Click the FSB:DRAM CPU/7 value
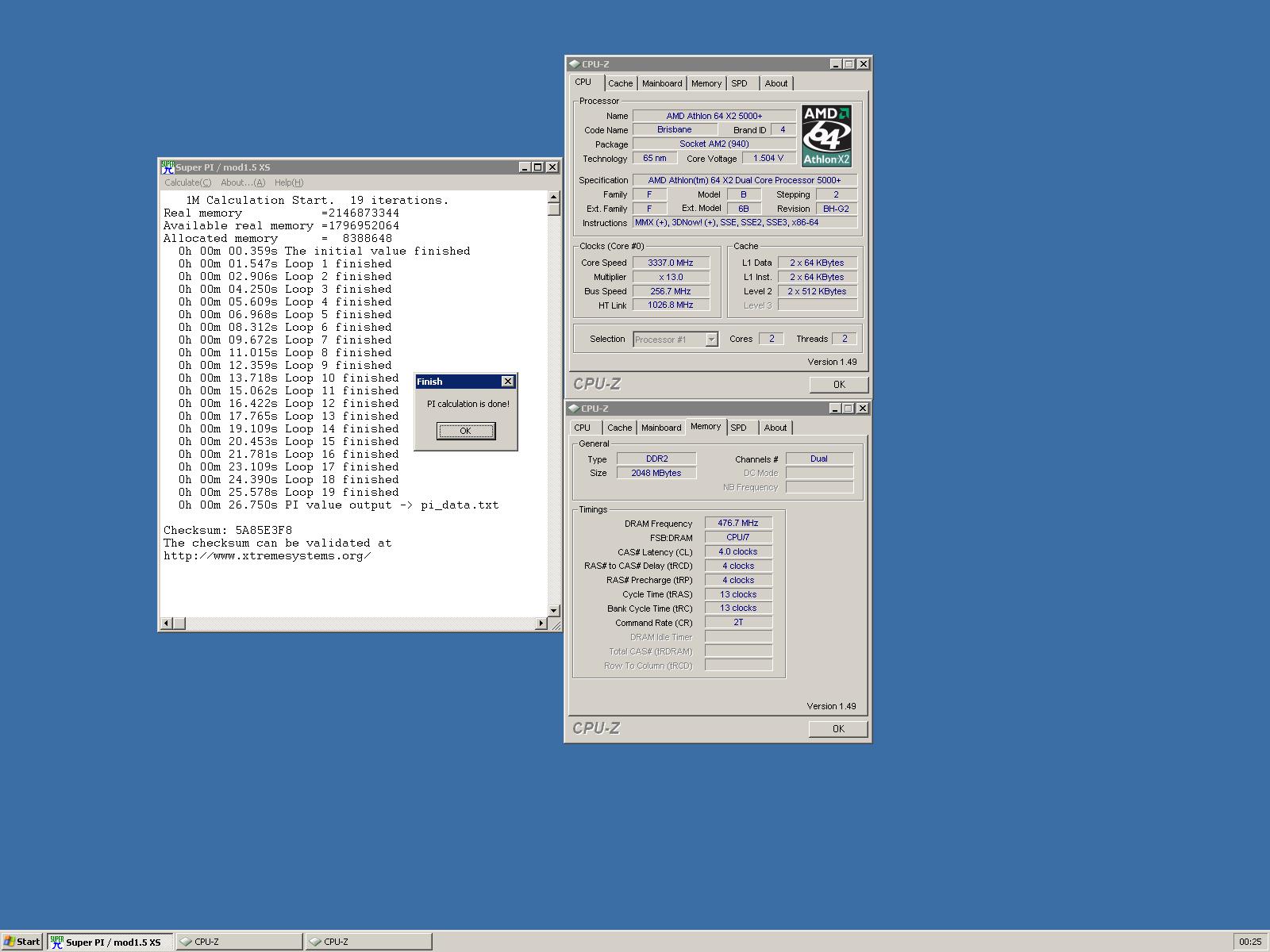1270x952 pixels. point(738,538)
